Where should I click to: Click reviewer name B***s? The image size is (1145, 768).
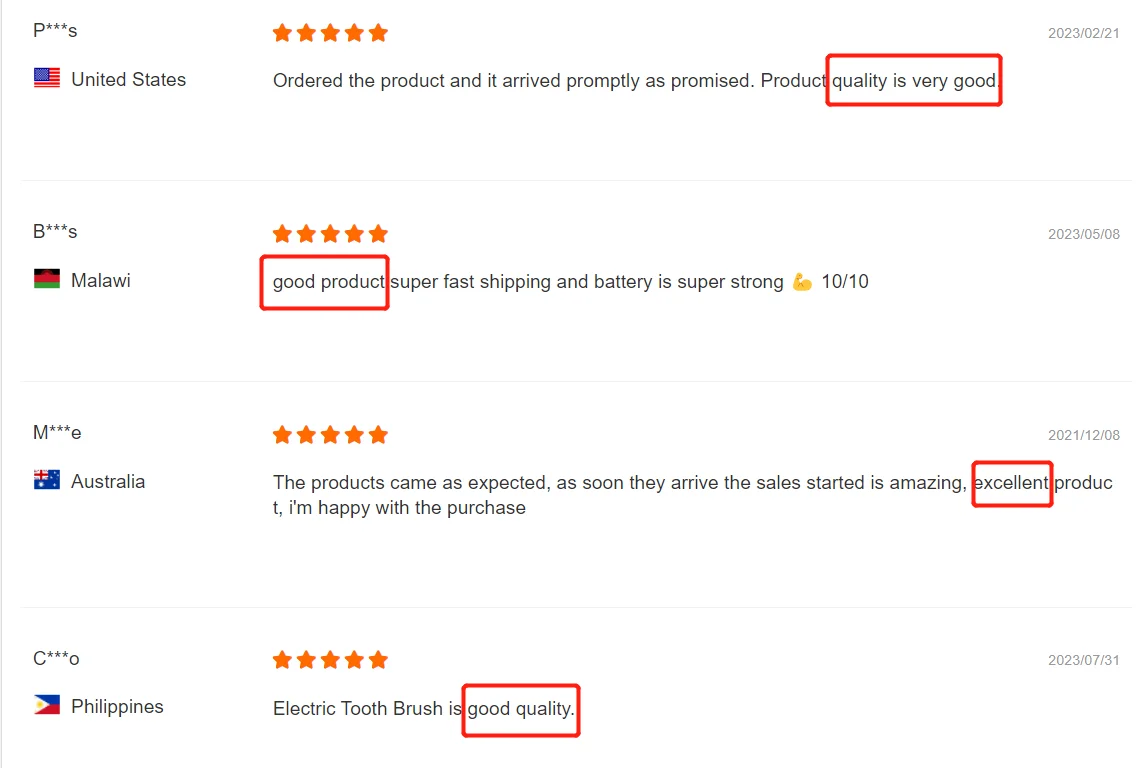pos(55,231)
